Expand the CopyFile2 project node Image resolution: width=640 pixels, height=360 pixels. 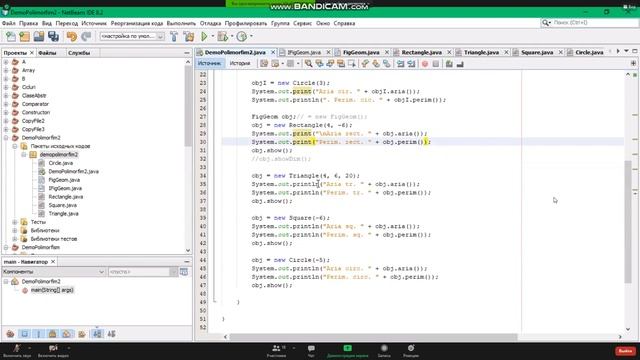pos(6,121)
